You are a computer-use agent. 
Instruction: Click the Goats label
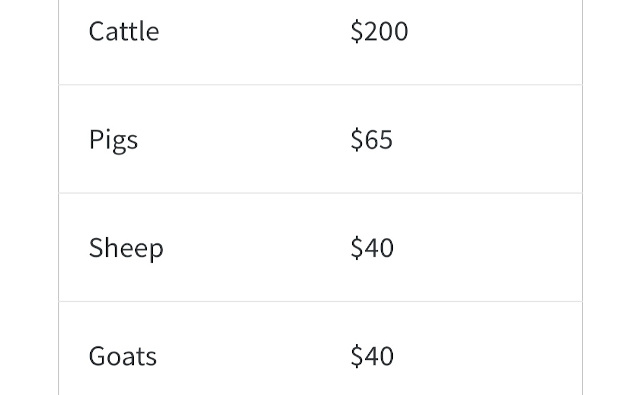[x=122, y=356]
